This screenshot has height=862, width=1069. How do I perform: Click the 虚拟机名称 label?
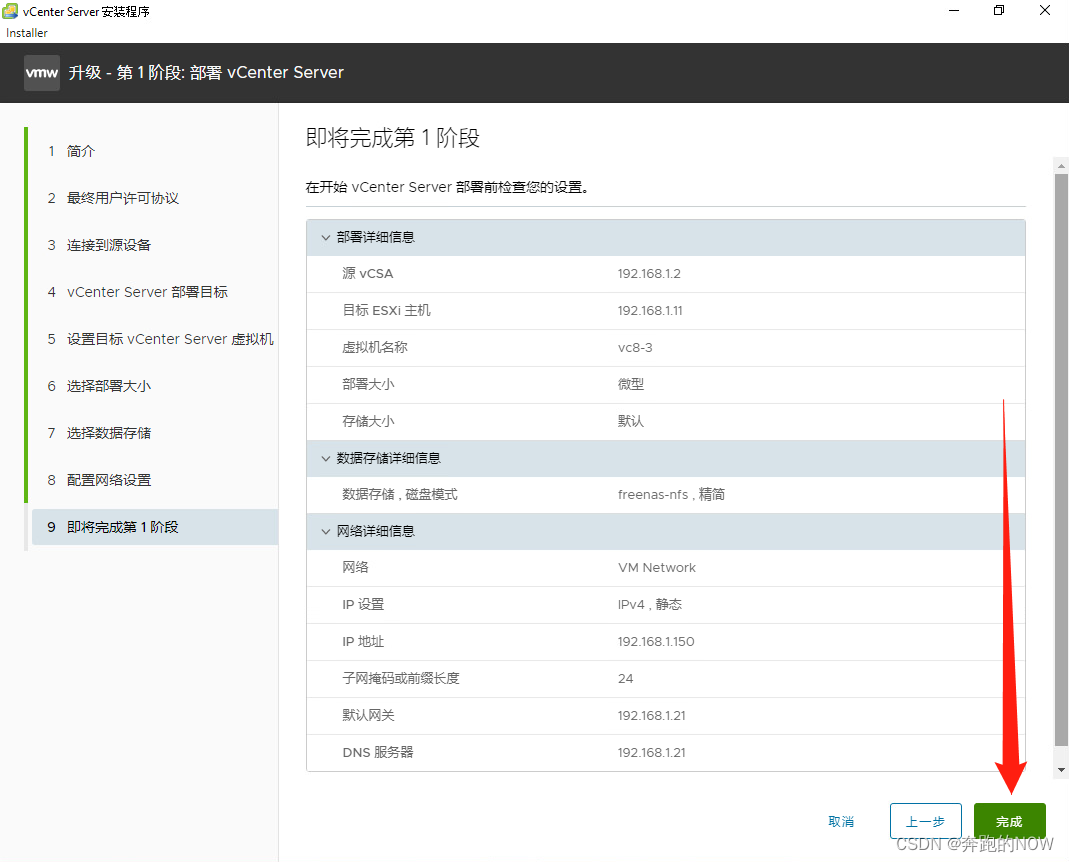click(x=374, y=347)
